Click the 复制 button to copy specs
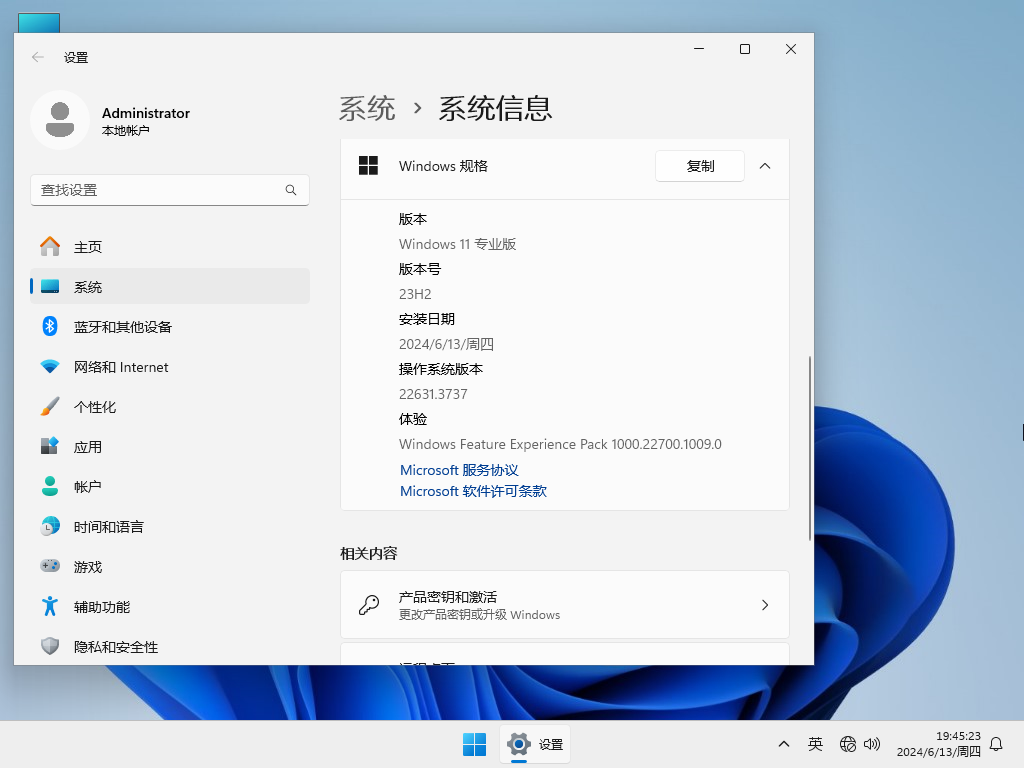The height and width of the screenshot is (768, 1024). click(x=699, y=166)
